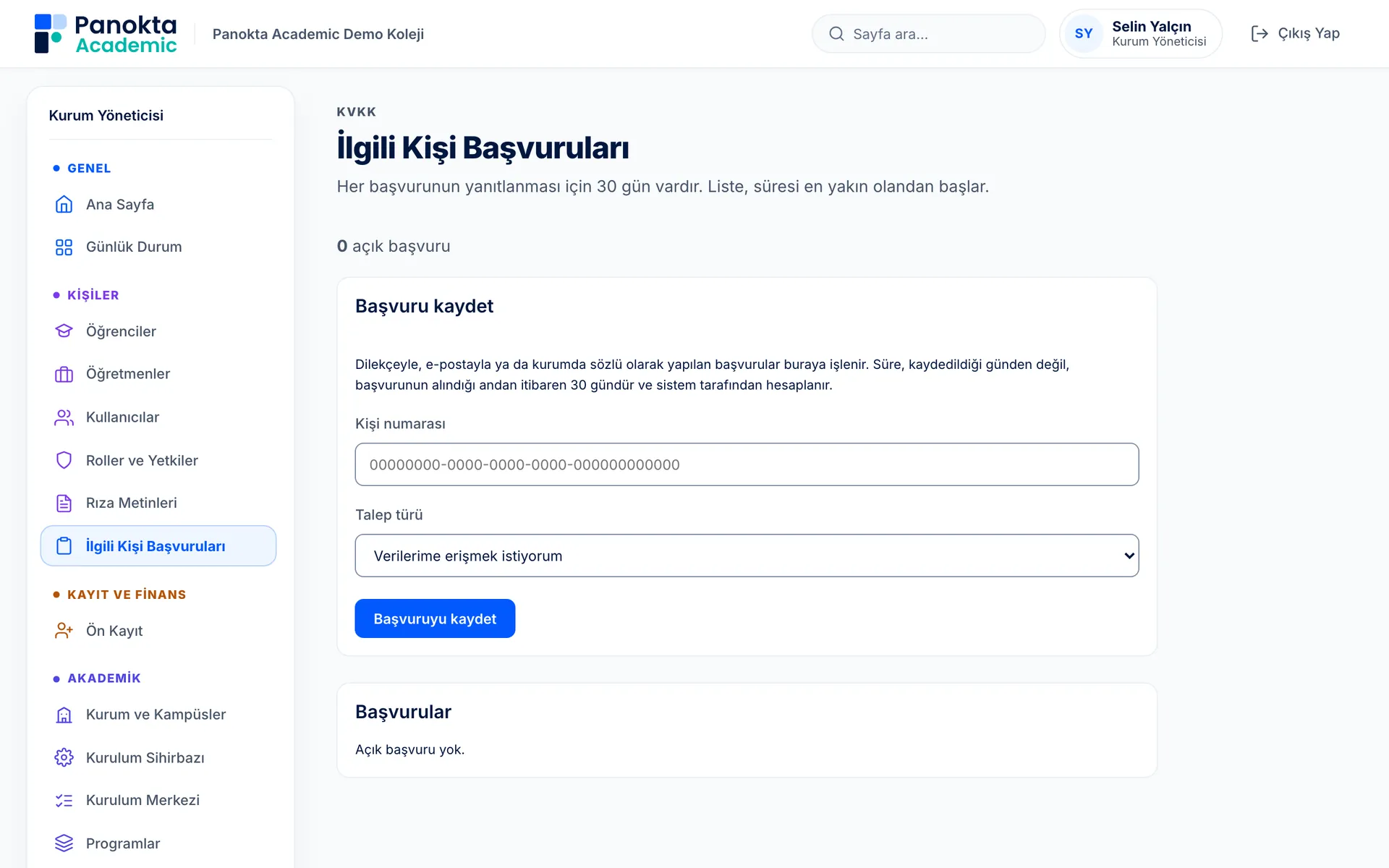Go to Kurulum Merkezi
1389x868 pixels.
pos(158,801)
